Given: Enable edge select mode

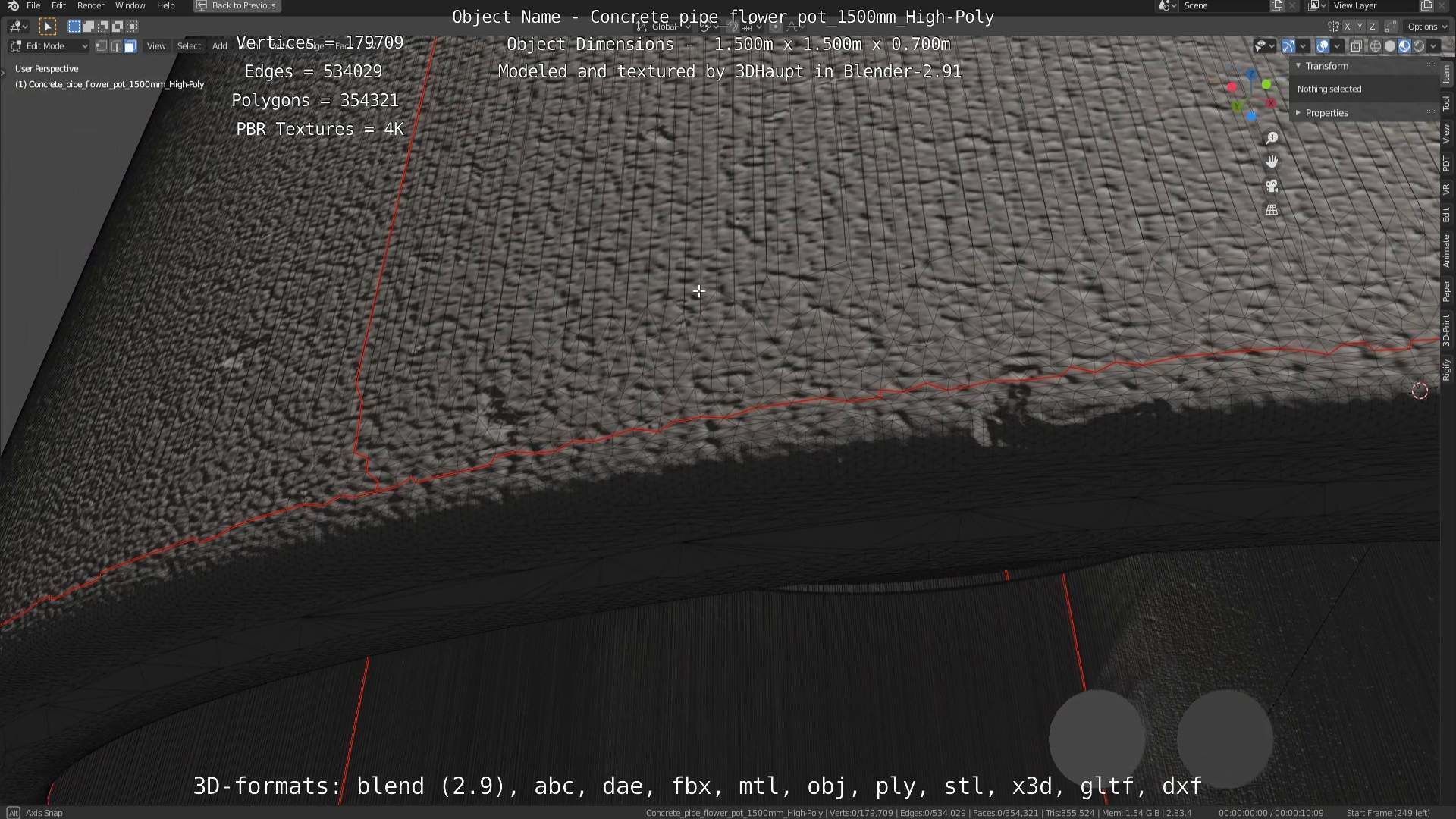Looking at the screenshot, I should [116, 46].
